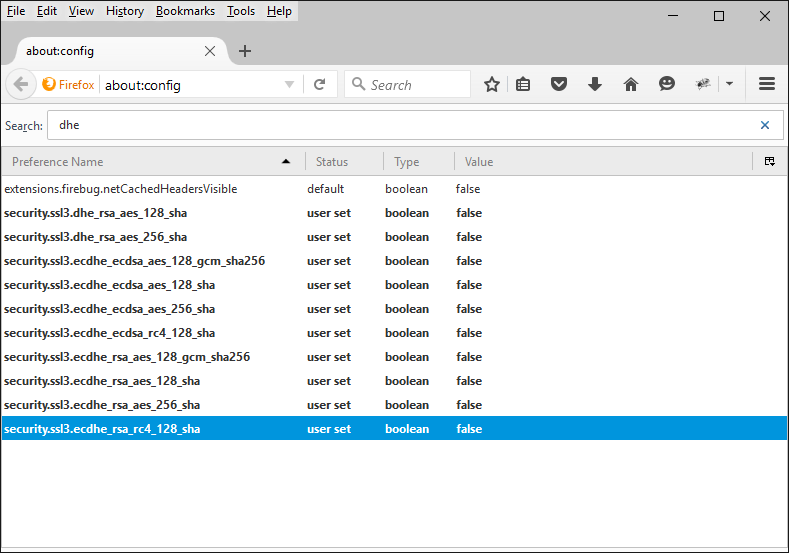Click the back navigation arrow
The height and width of the screenshot is (553, 789).
click(21, 85)
